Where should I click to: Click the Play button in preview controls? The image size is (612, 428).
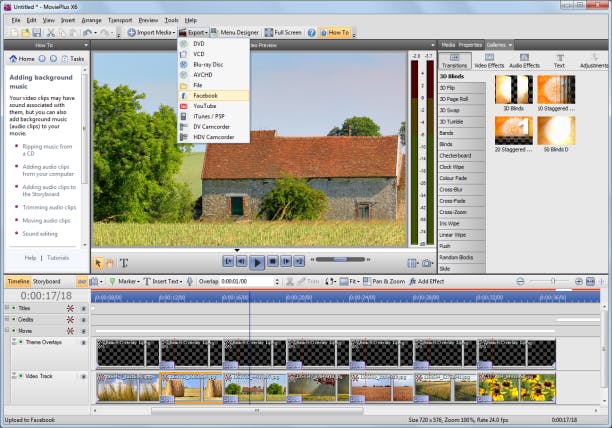click(257, 261)
